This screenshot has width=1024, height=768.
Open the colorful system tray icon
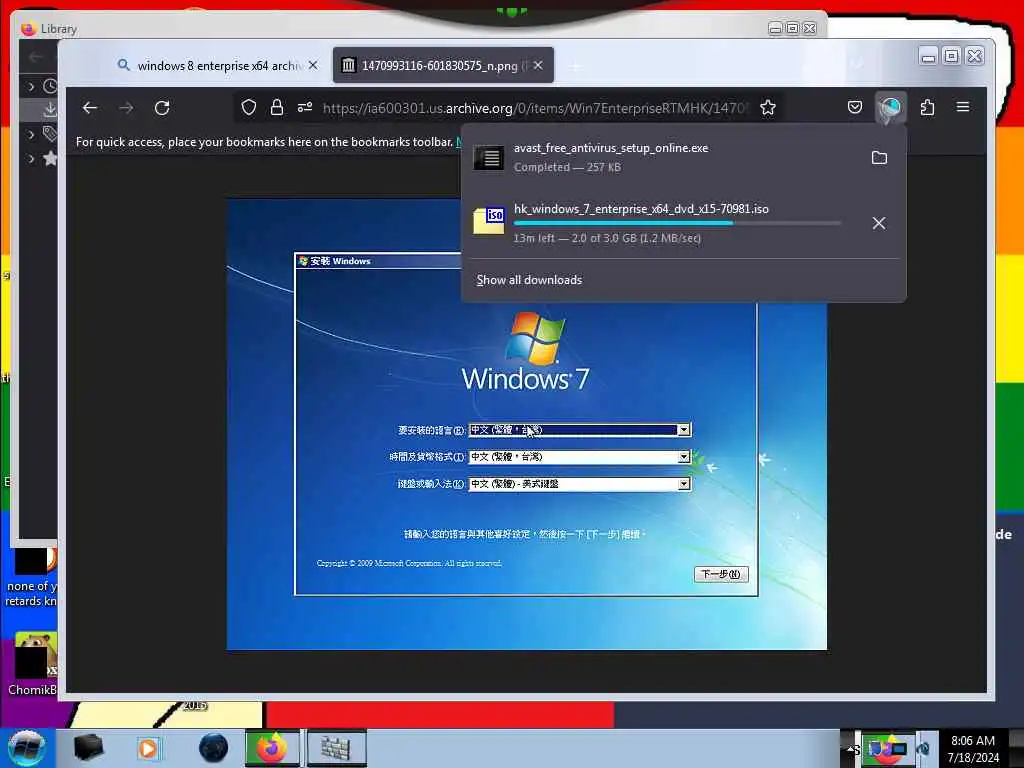coord(886,748)
